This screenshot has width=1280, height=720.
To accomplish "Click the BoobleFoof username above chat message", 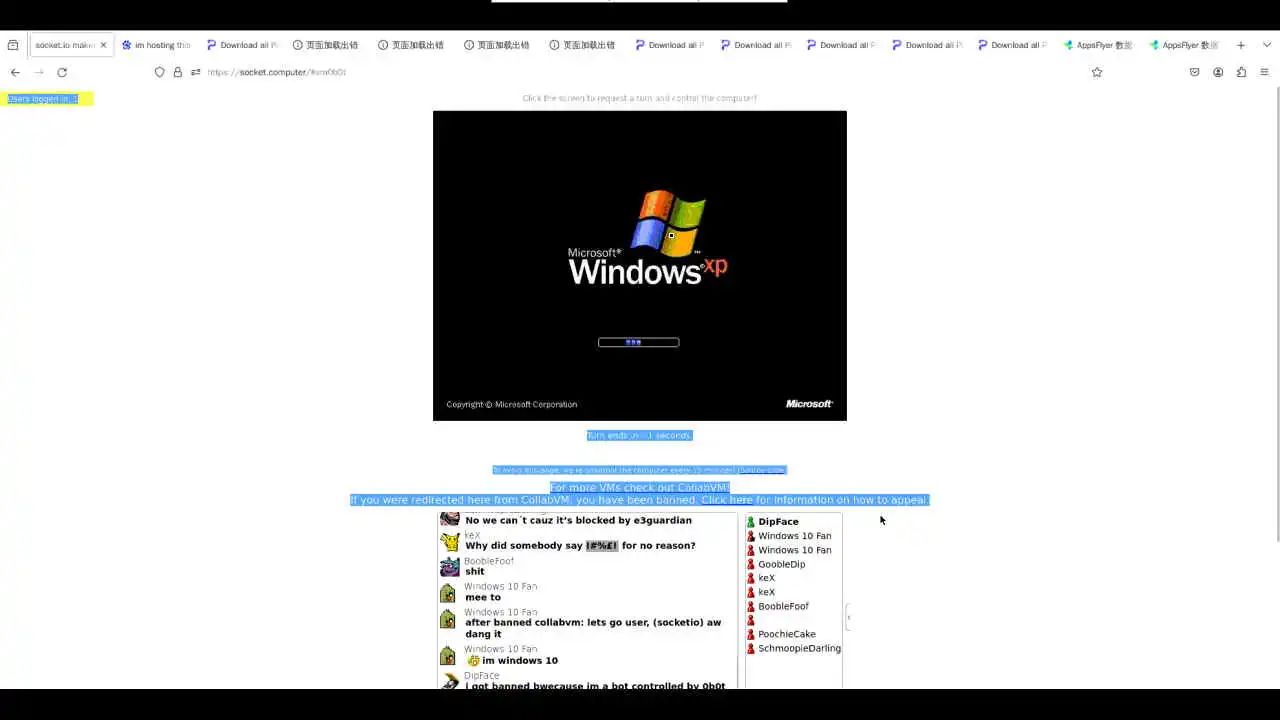I will click(489, 561).
